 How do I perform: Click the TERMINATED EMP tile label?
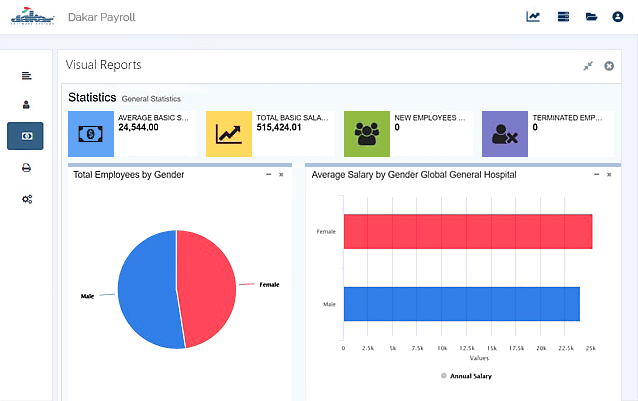point(567,118)
